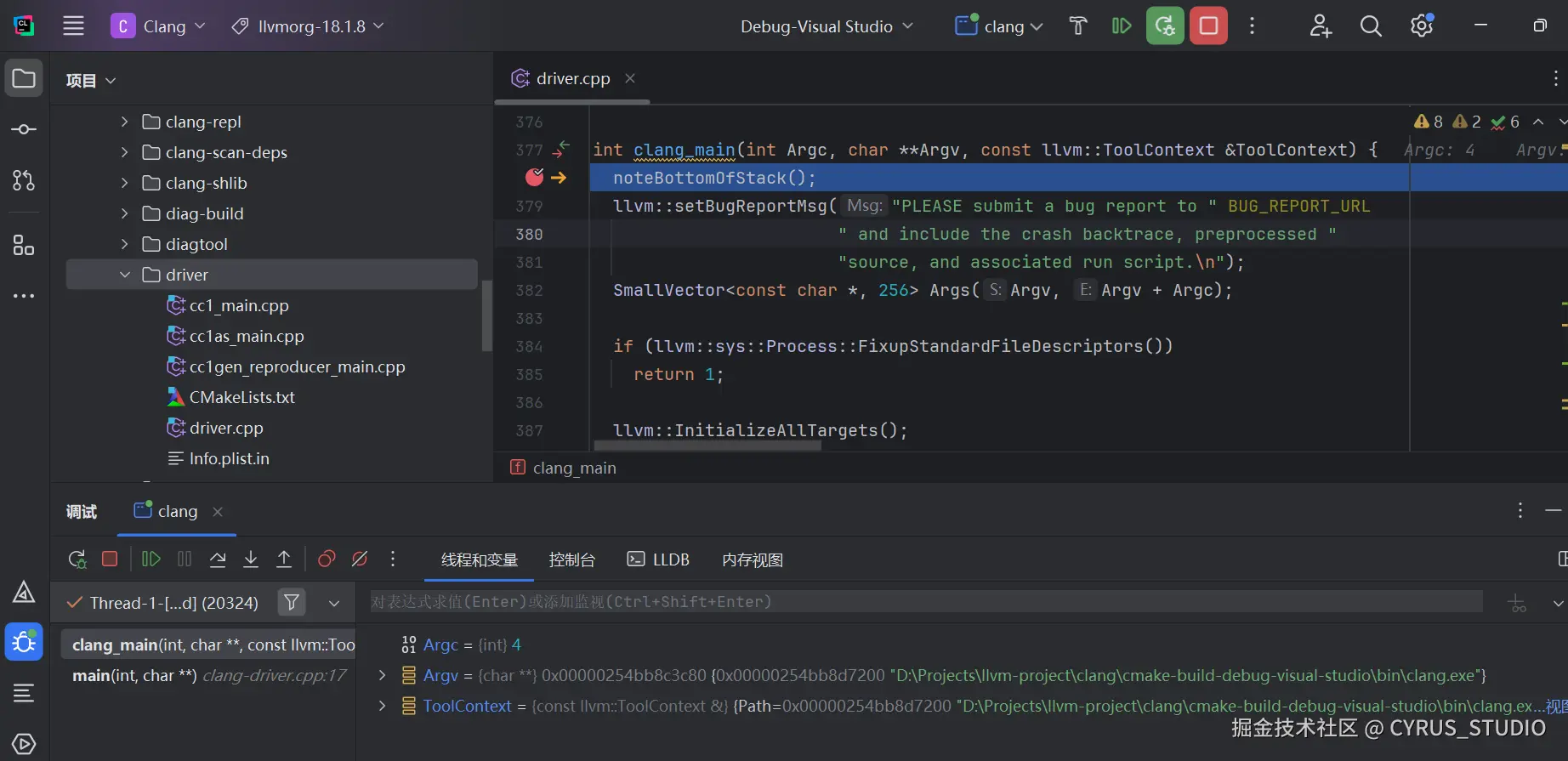Screen dimensions: 1568x761
Task: Toggle the thread frames filter button
Action: point(292,603)
